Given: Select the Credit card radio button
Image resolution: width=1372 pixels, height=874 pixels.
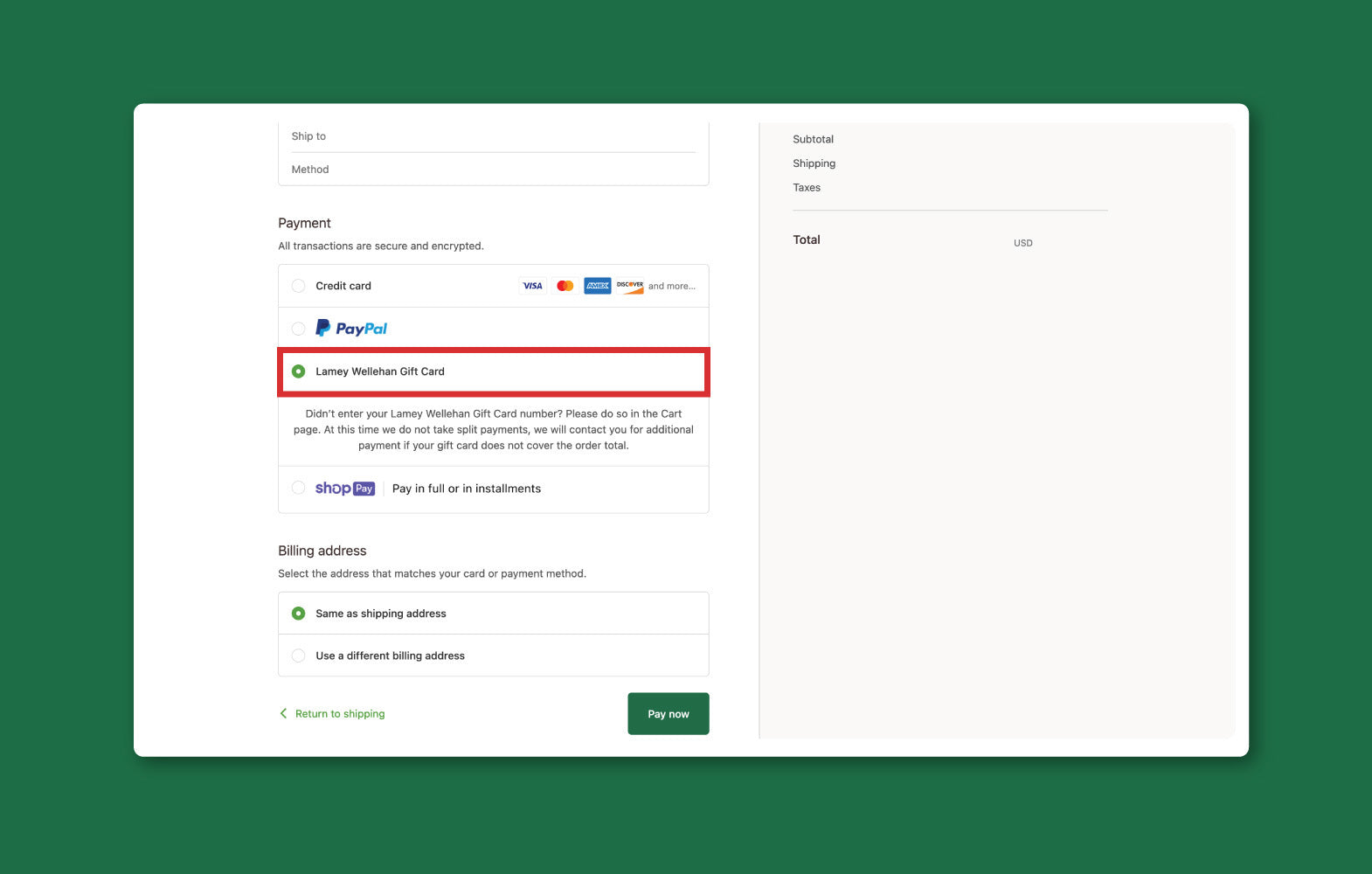Looking at the screenshot, I should (x=299, y=286).
